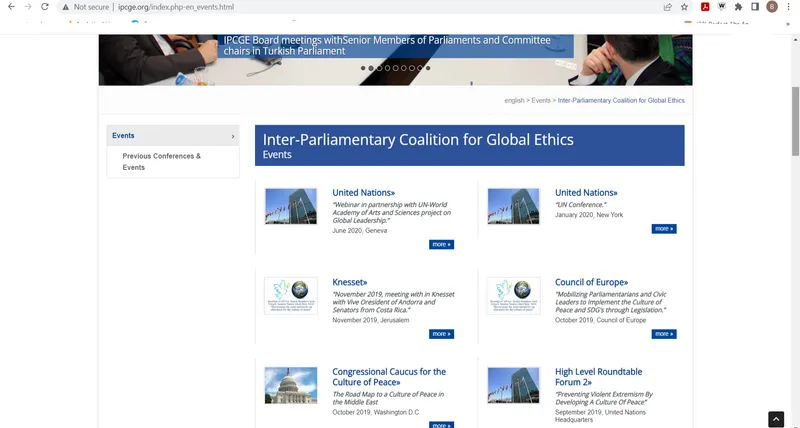The width and height of the screenshot is (800, 428).
Task: Open the Council of Europe event title
Action: coord(591,283)
